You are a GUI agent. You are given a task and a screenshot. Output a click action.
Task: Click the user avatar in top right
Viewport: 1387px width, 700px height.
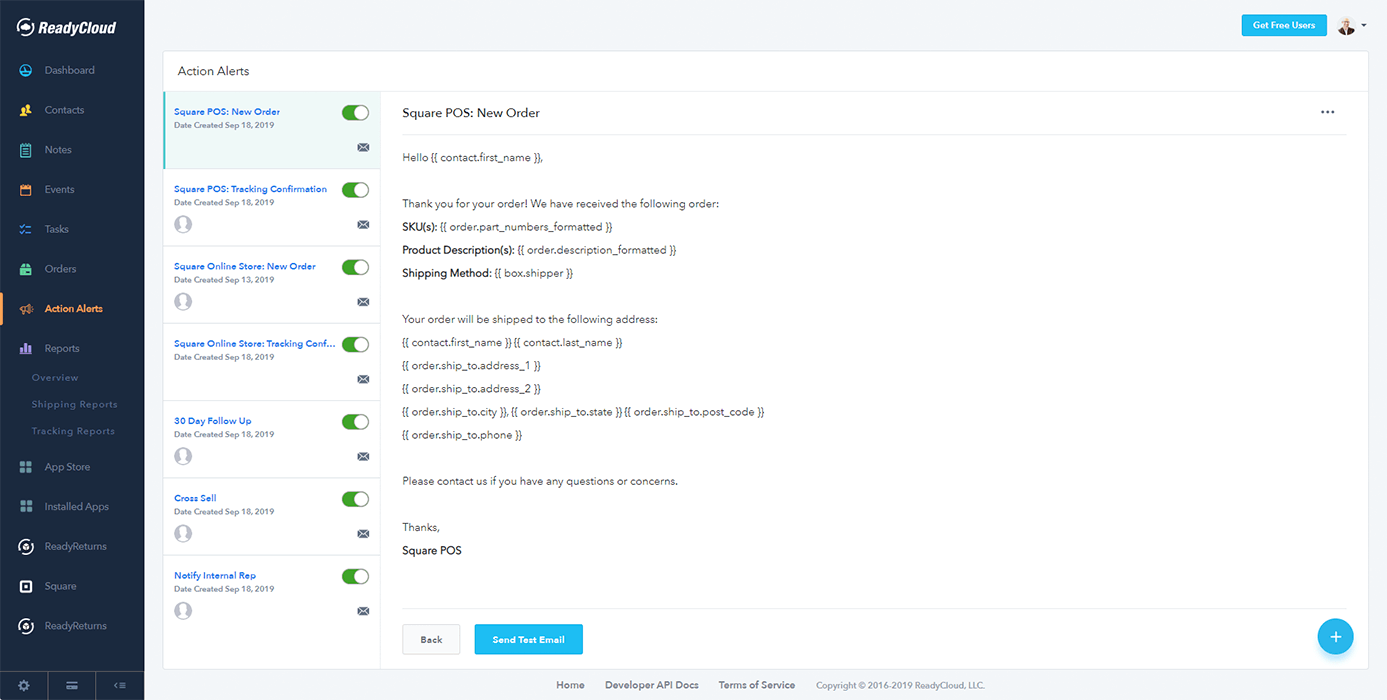1347,26
